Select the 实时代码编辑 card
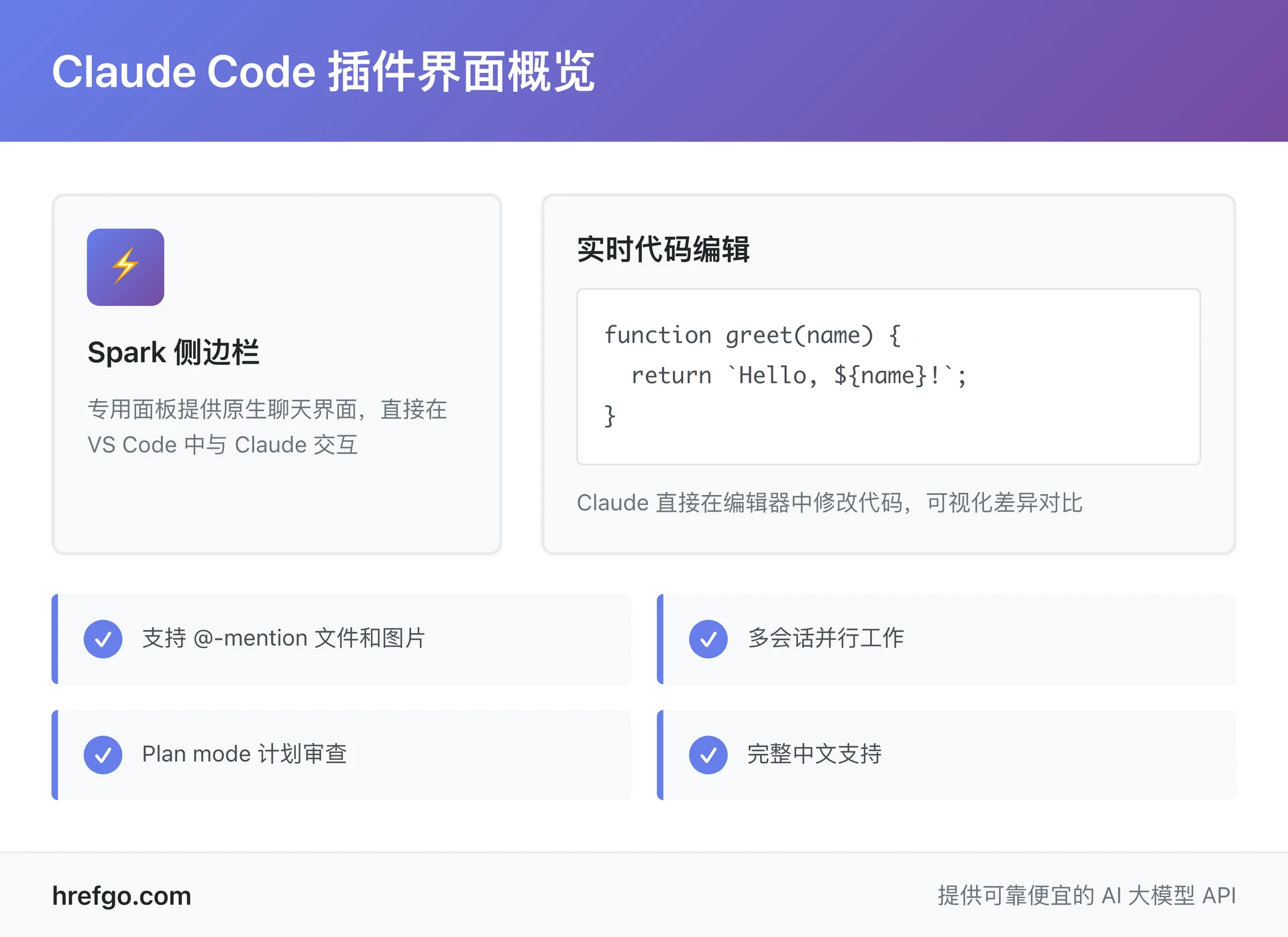 [888, 372]
